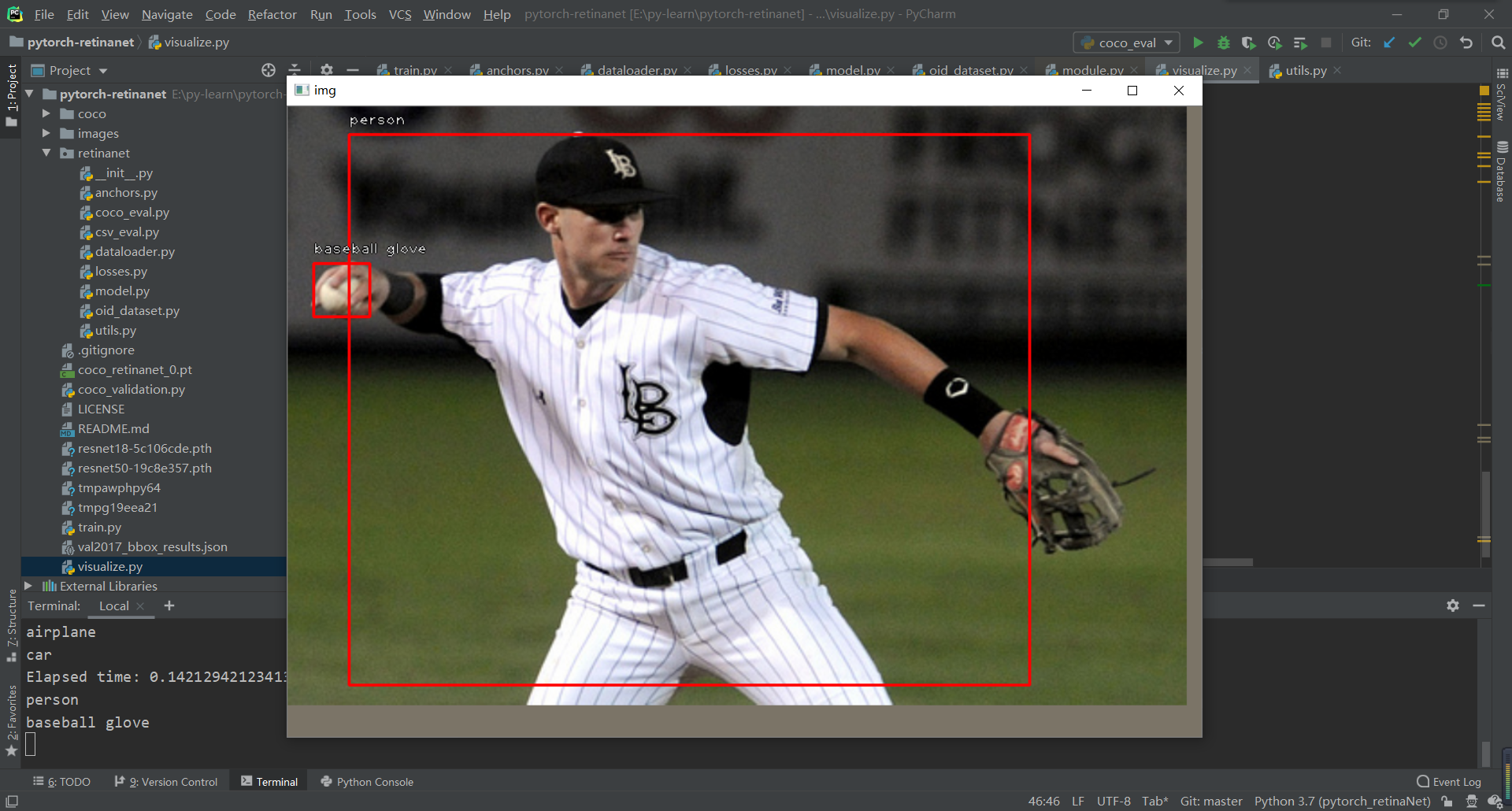
Task: Open the Database tool window
Action: [x=1502, y=172]
